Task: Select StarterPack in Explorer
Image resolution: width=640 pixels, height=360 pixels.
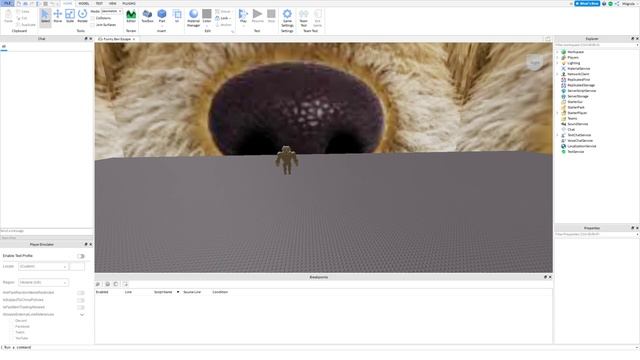Action: 576,107
